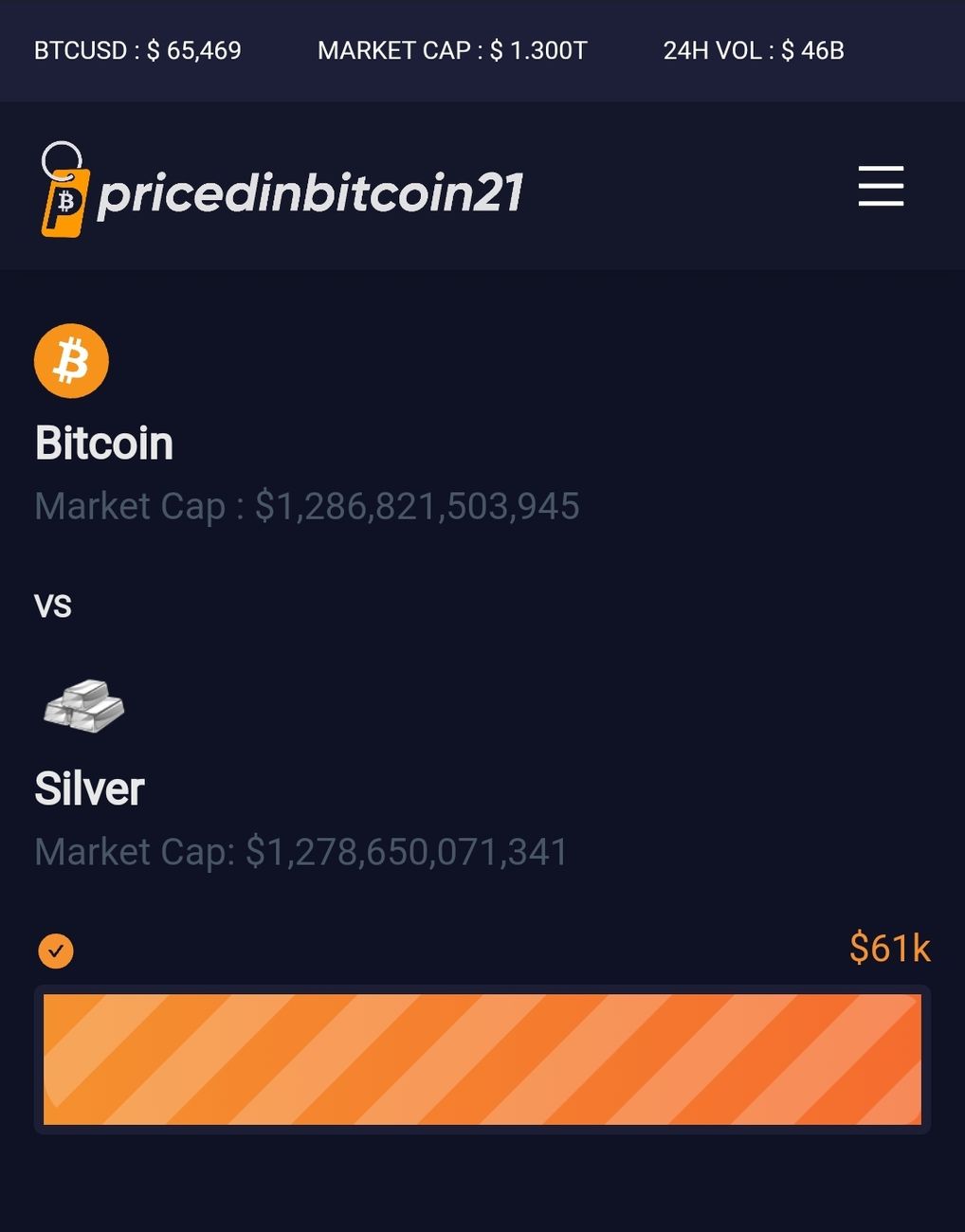This screenshot has height=1232, width=965.
Task: Click the orange striped progress bar
Action: [482, 1060]
